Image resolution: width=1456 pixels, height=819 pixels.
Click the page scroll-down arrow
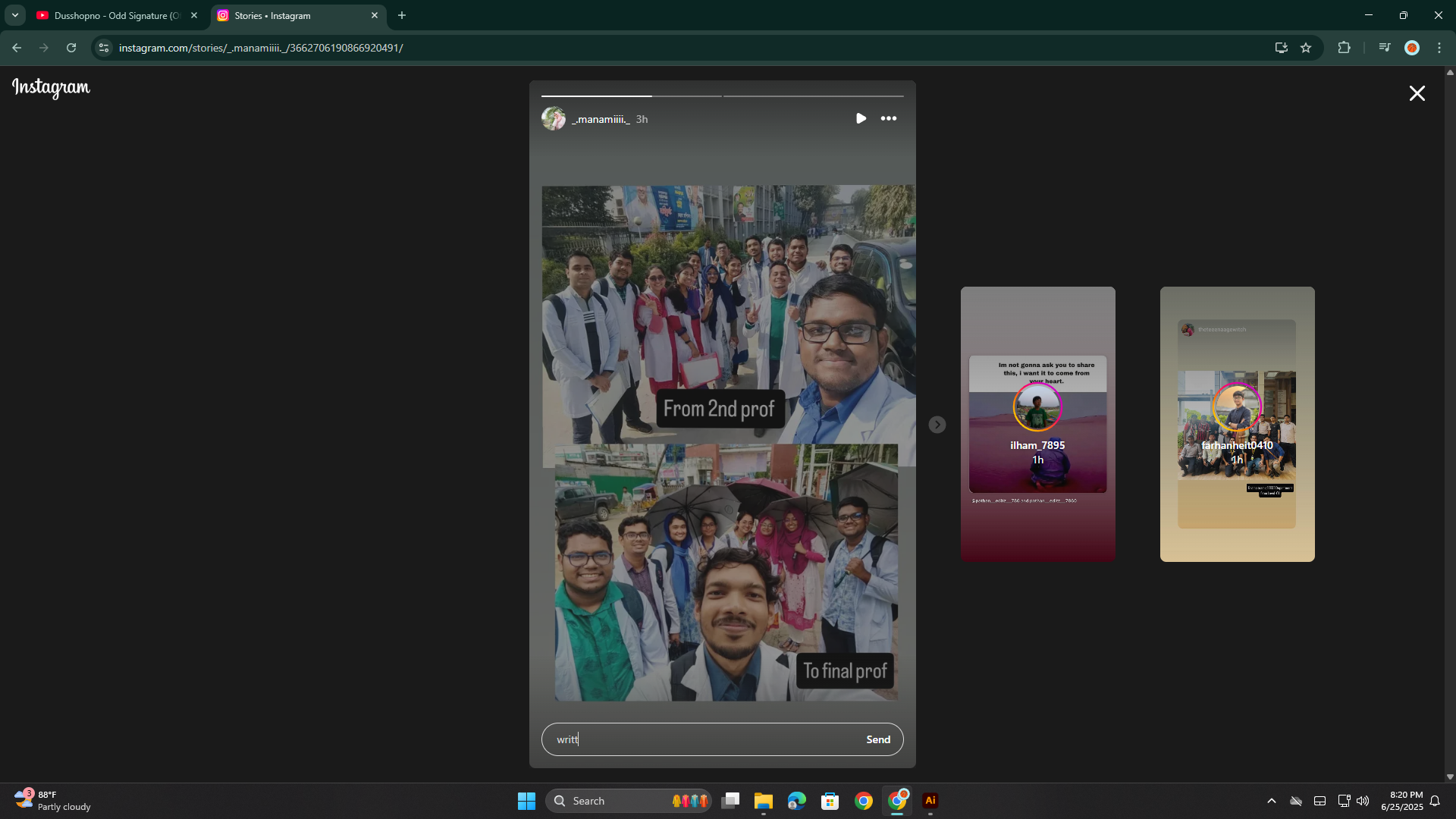(x=1450, y=777)
